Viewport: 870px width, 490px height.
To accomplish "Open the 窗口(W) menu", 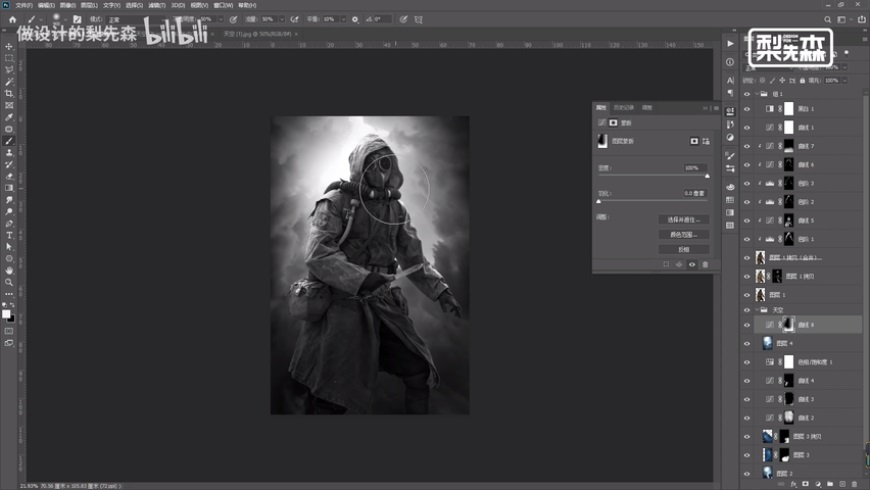I will 224,5.
